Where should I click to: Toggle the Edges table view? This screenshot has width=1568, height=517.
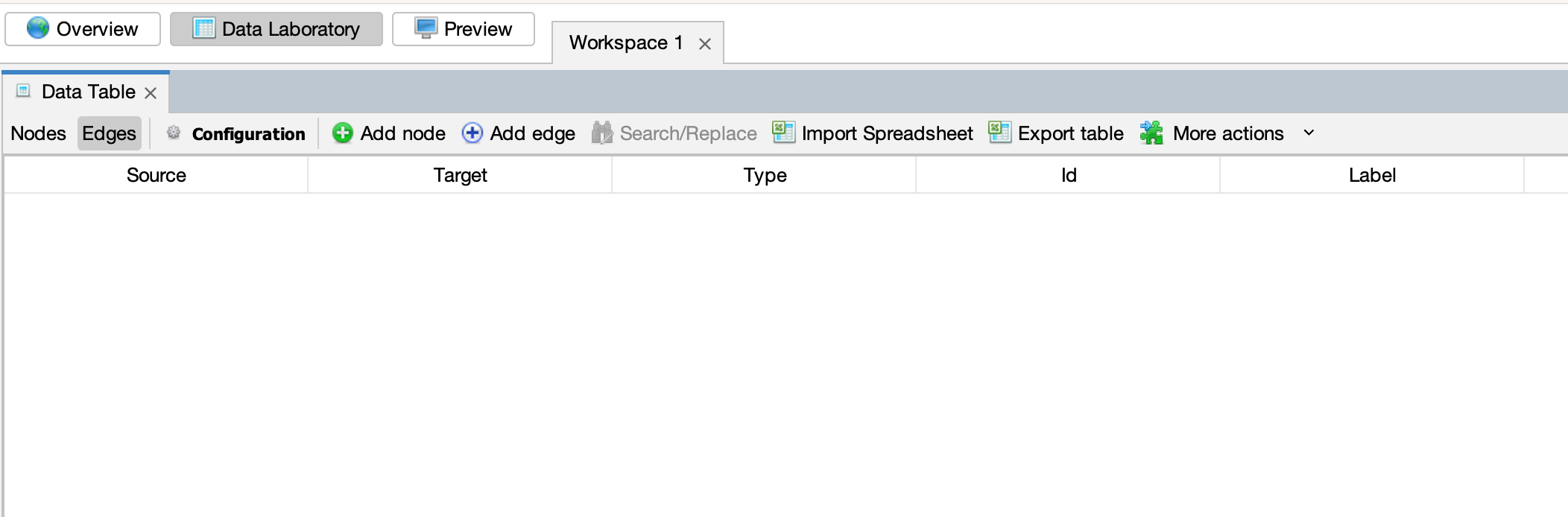coord(109,133)
